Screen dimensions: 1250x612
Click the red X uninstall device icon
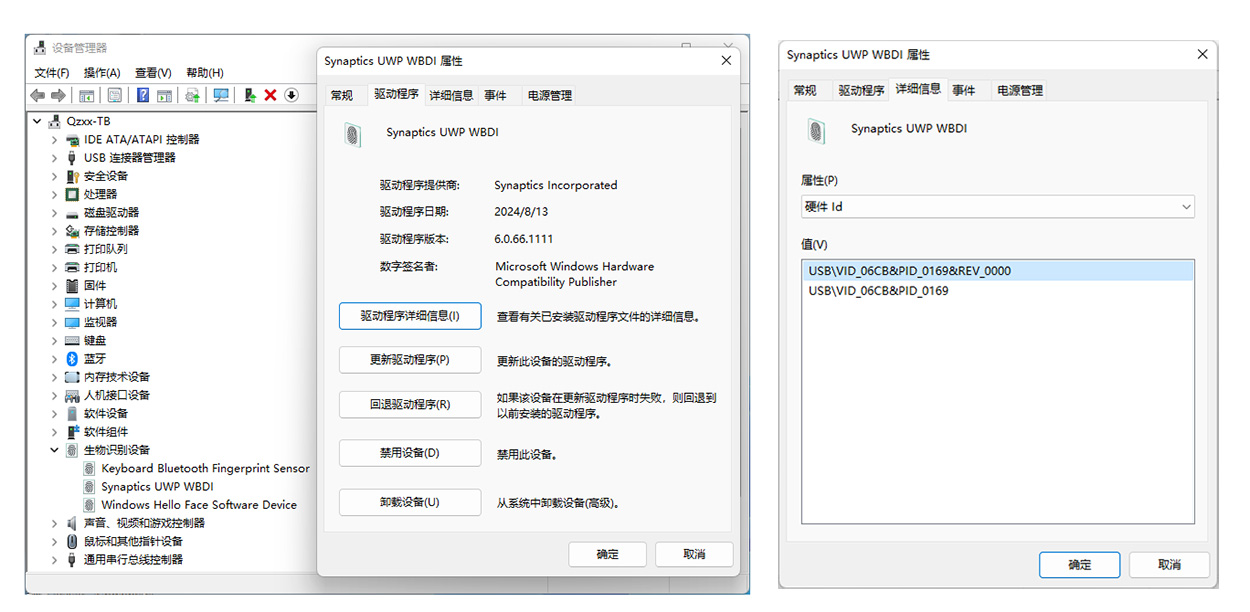(x=270, y=95)
